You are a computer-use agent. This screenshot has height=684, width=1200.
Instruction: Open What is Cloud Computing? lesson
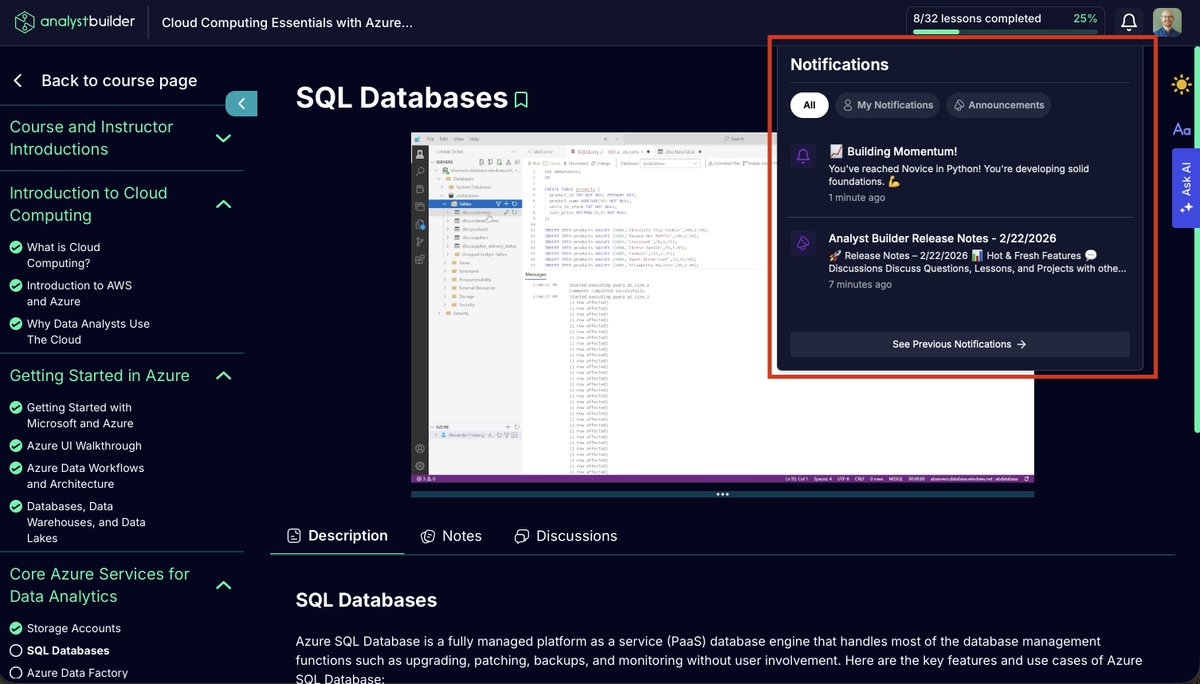pyautogui.click(x=63, y=255)
